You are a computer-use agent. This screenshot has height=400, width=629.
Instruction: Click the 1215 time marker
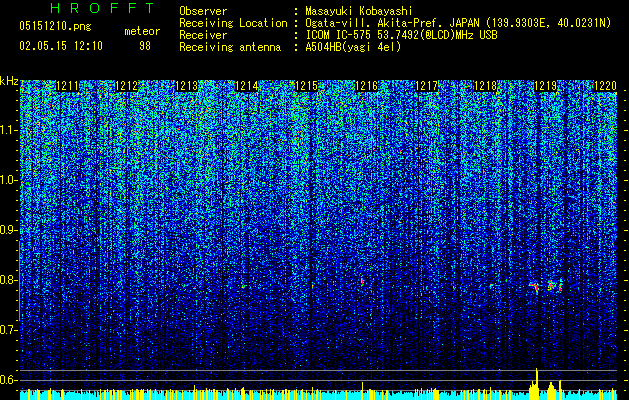[306, 86]
